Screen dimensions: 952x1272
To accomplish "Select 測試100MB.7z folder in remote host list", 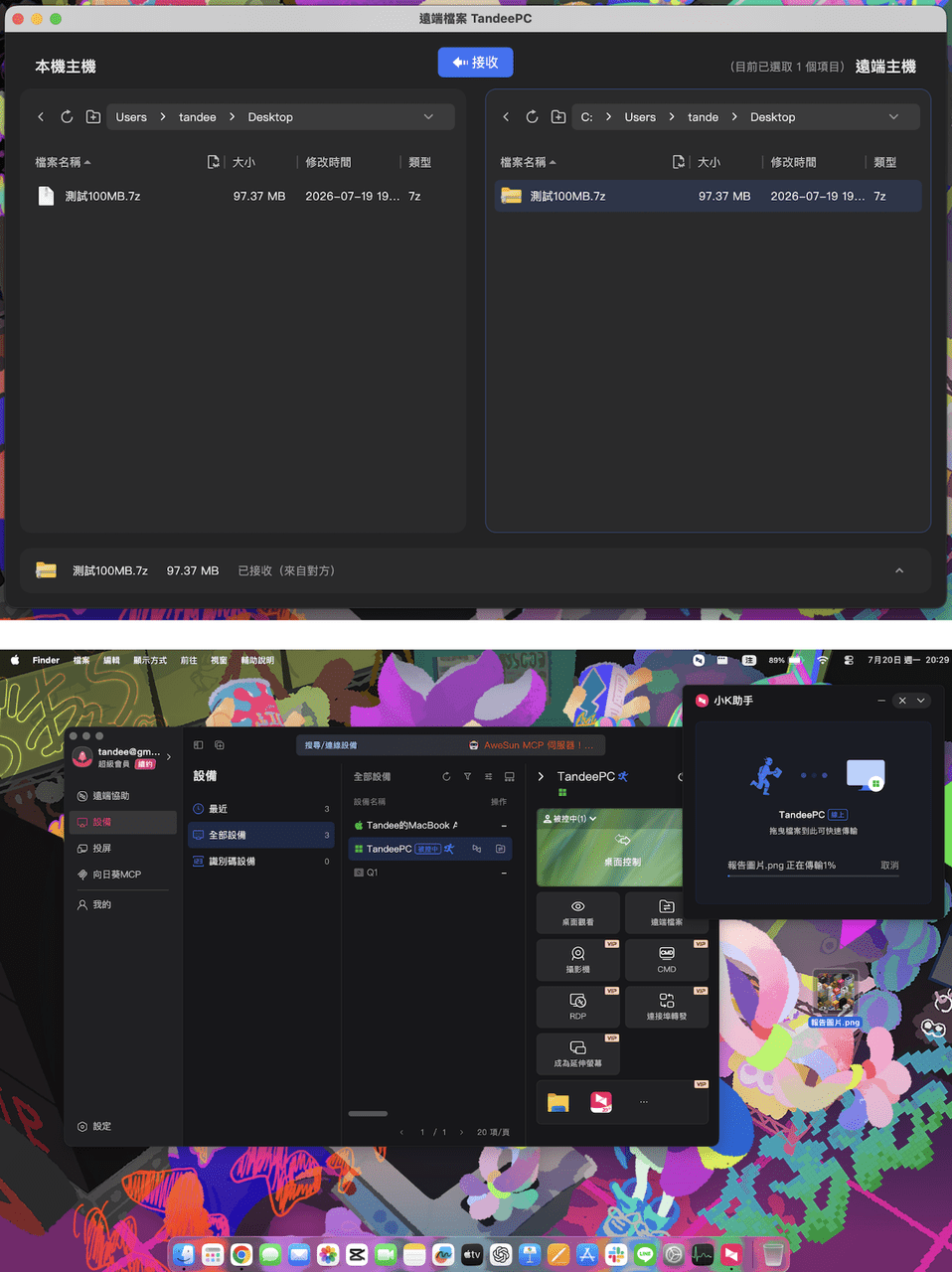I will click(708, 196).
